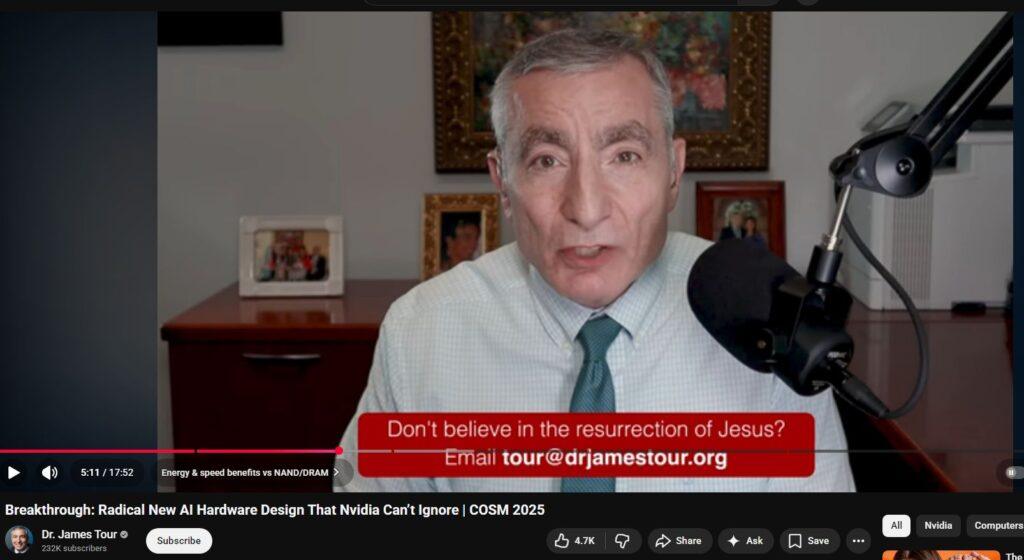The height and width of the screenshot is (560, 1024).
Task: Click the play button in the video player
Action: pos(14,472)
